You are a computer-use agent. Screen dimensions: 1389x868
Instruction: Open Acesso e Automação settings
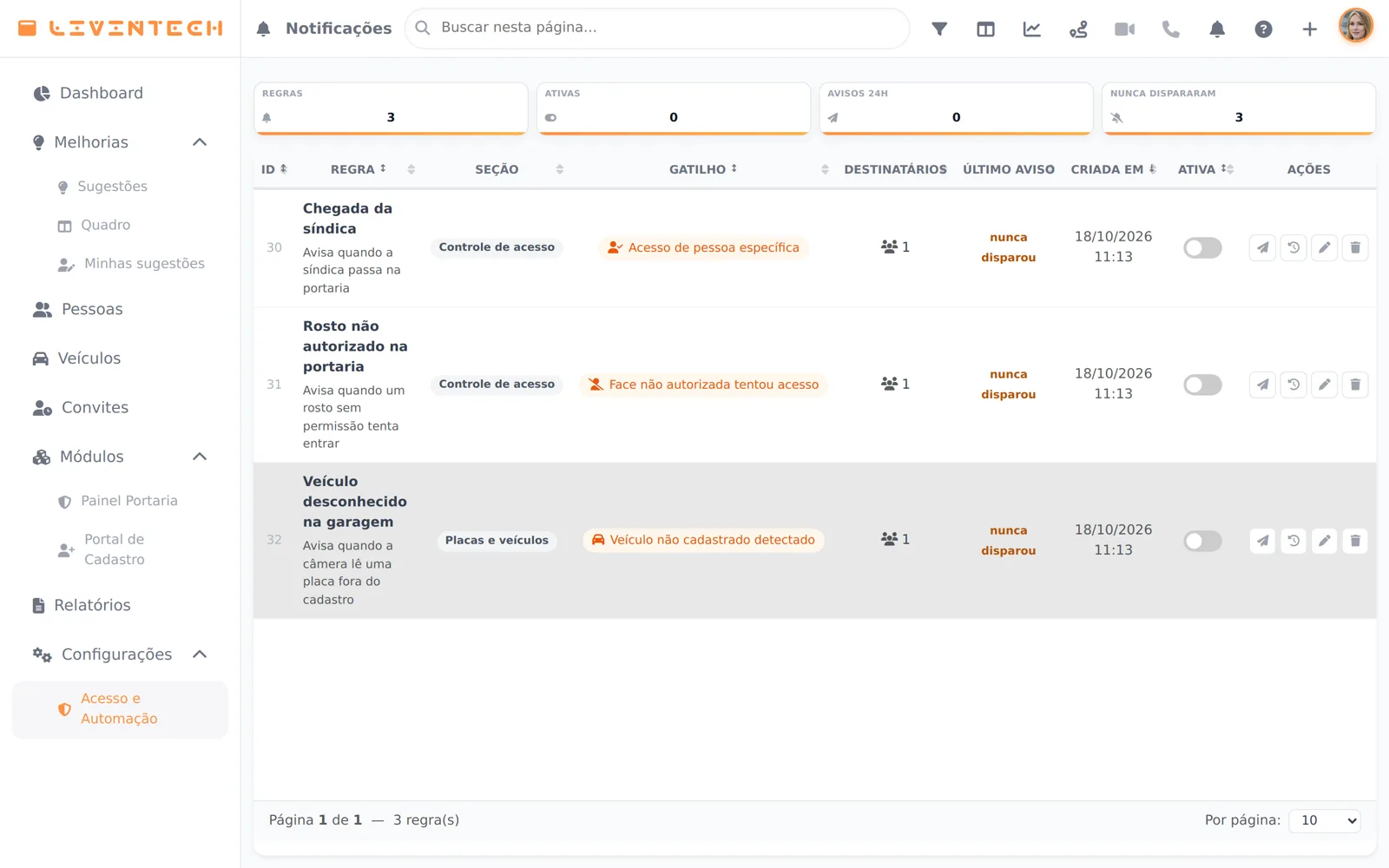tap(120, 709)
